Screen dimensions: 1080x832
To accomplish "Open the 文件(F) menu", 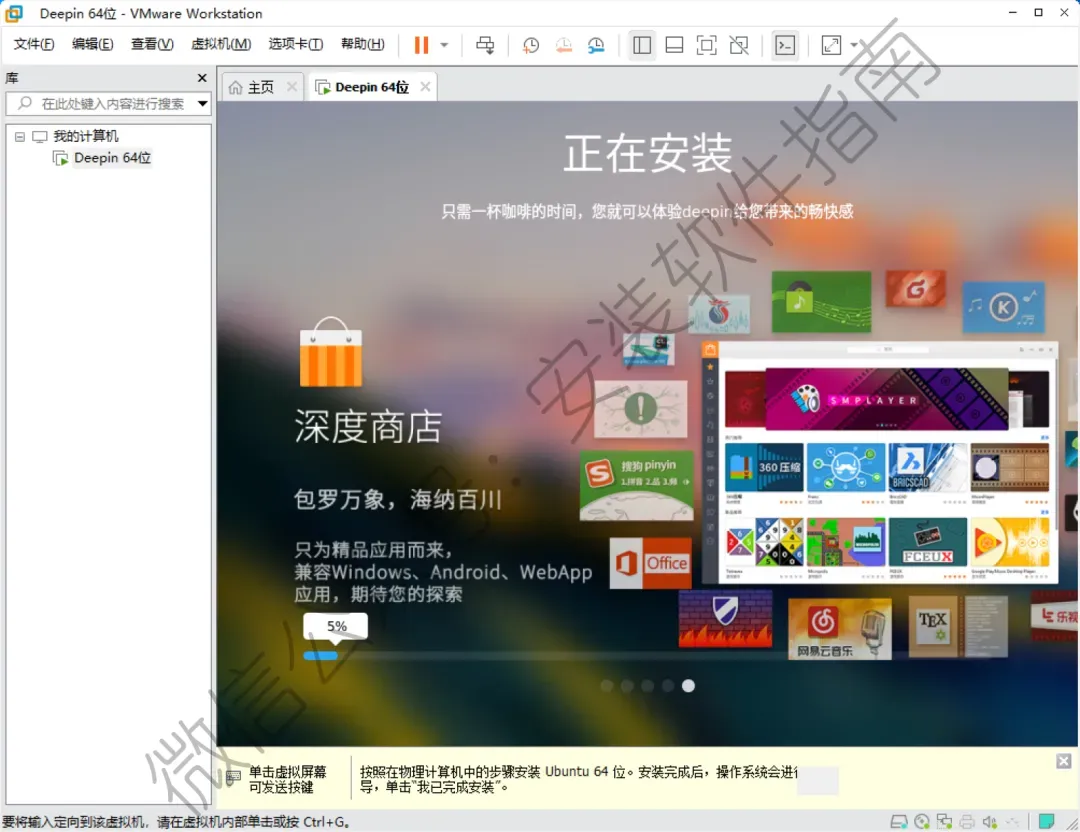I will pos(34,44).
